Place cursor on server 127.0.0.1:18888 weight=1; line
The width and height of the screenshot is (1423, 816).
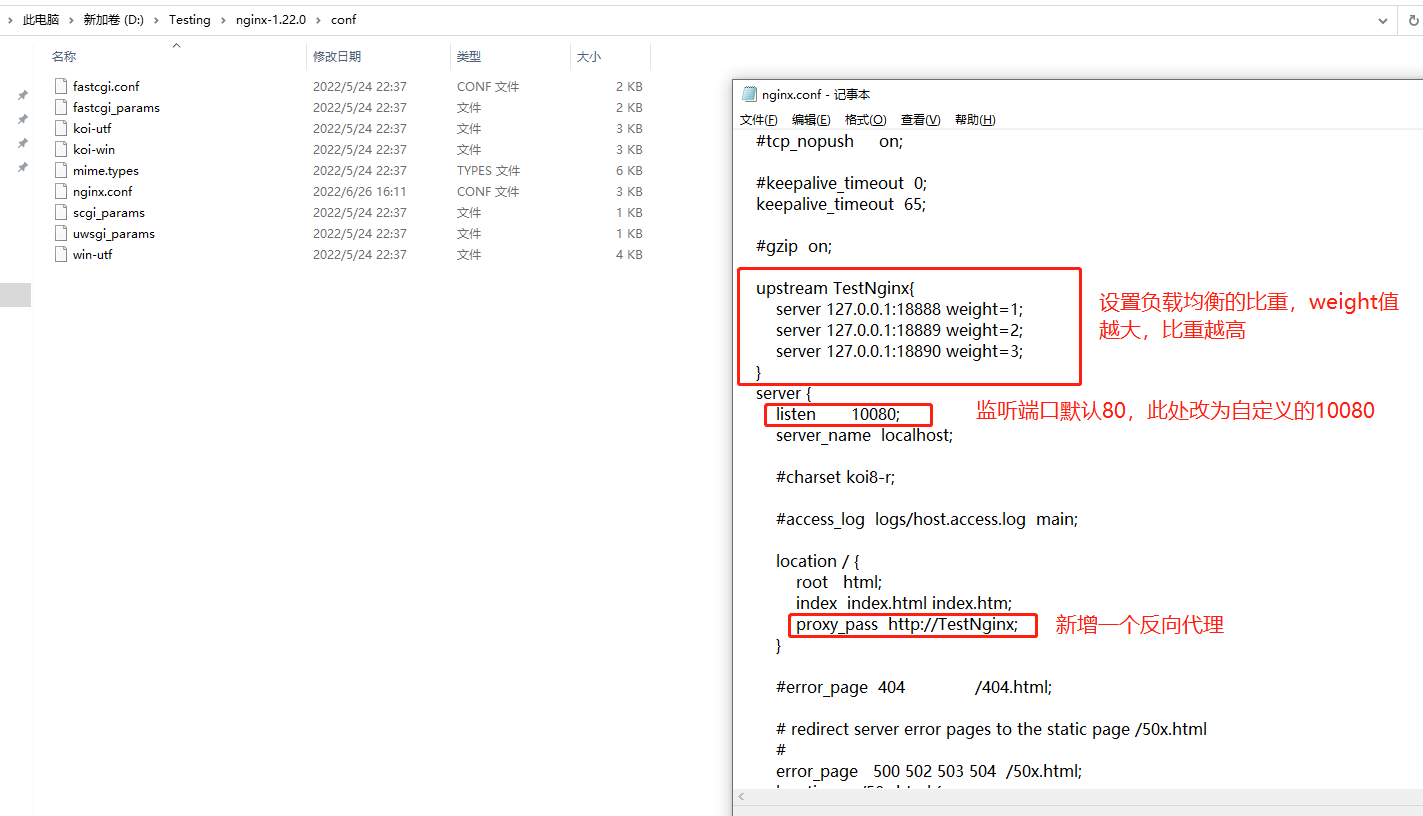coord(900,309)
